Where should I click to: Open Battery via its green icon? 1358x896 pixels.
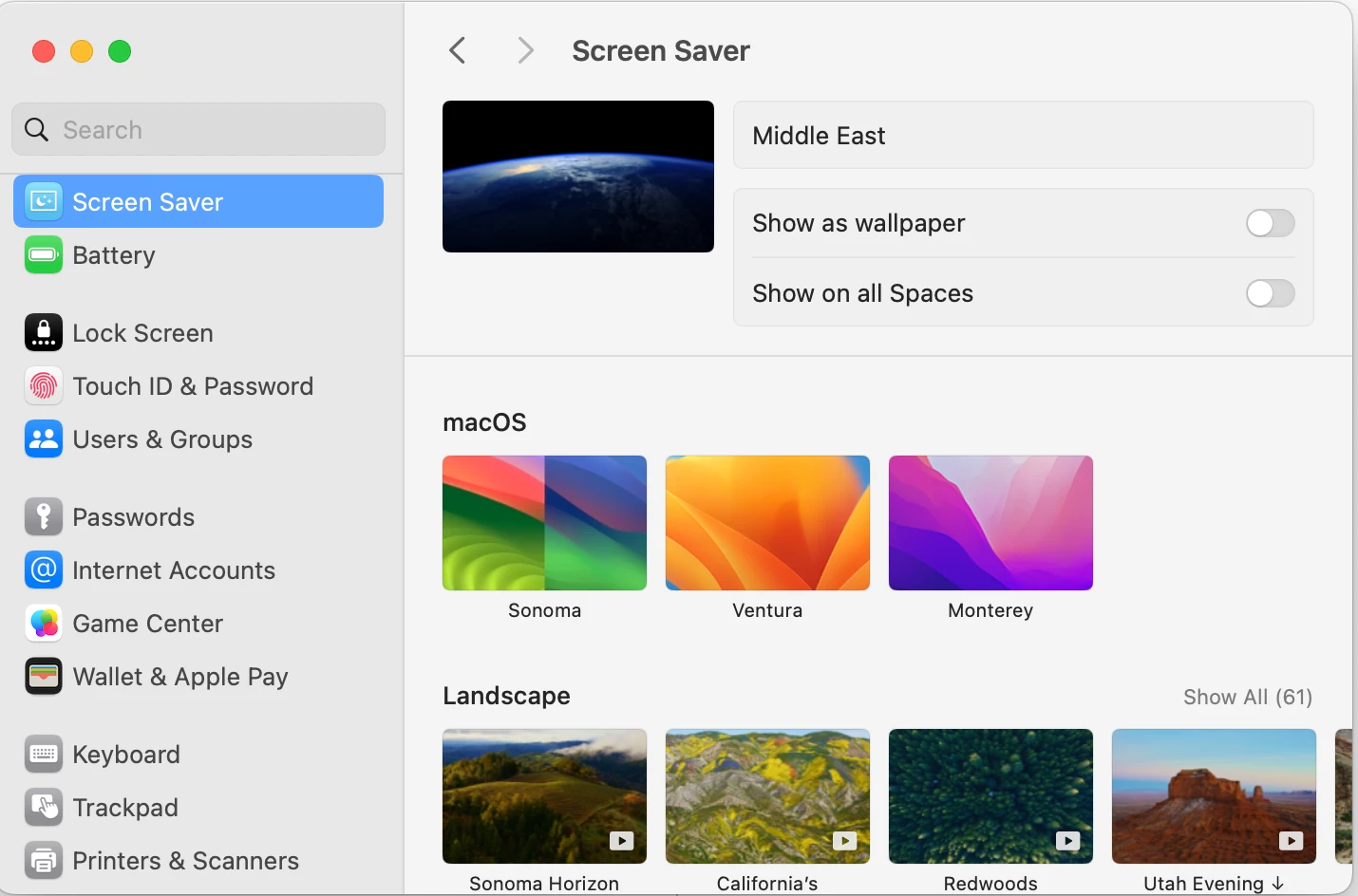coord(44,254)
